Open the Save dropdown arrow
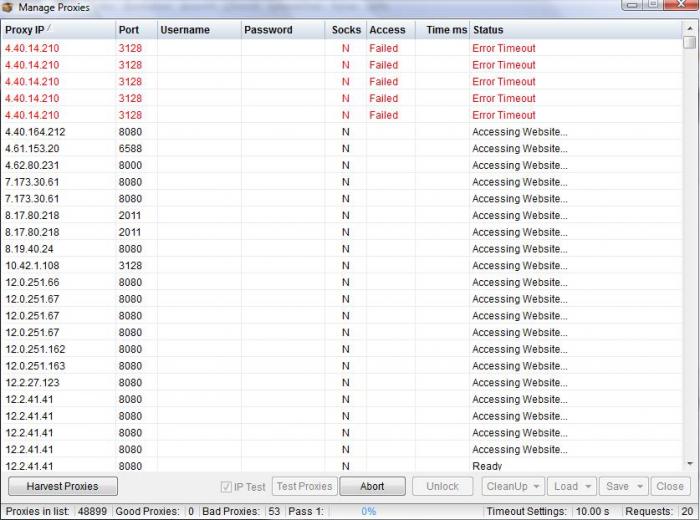The width and height of the screenshot is (700, 520). point(640,487)
